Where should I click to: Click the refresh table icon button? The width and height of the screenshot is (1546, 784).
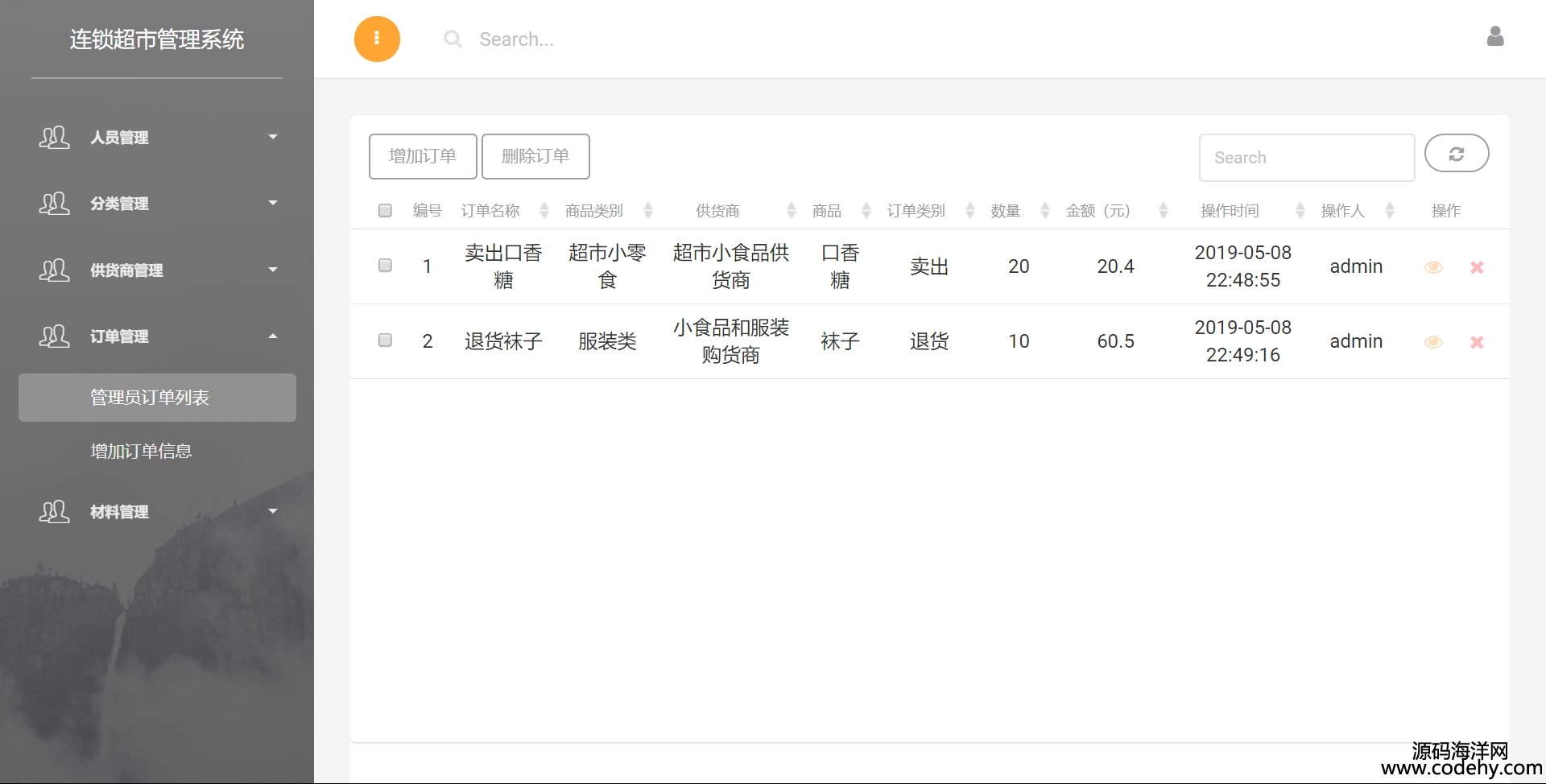click(x=1456, y=154)
